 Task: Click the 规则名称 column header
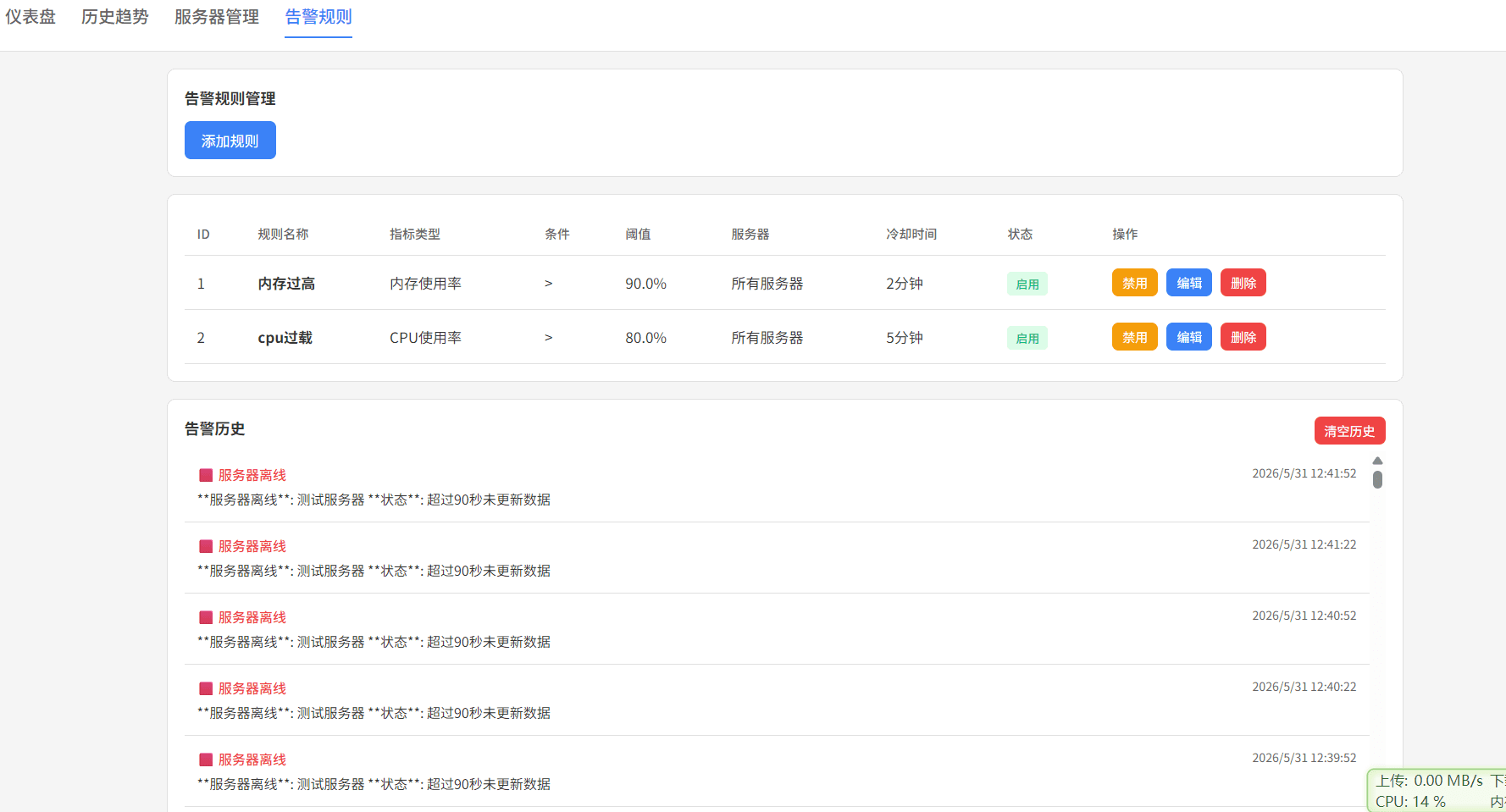click(x=283, y=235)
